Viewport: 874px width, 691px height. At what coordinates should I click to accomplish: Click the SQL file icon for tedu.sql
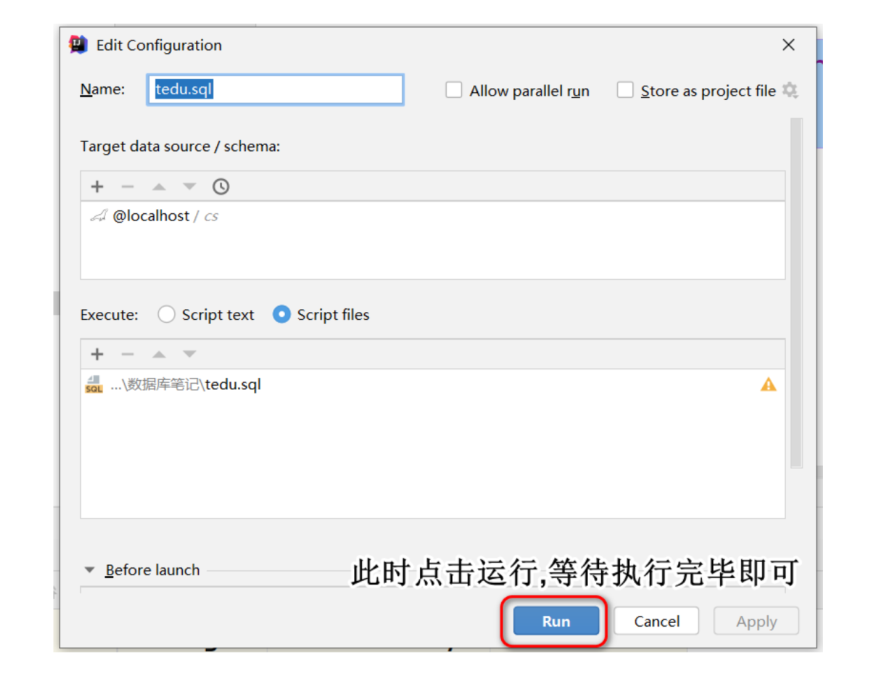tap(94, 385)
